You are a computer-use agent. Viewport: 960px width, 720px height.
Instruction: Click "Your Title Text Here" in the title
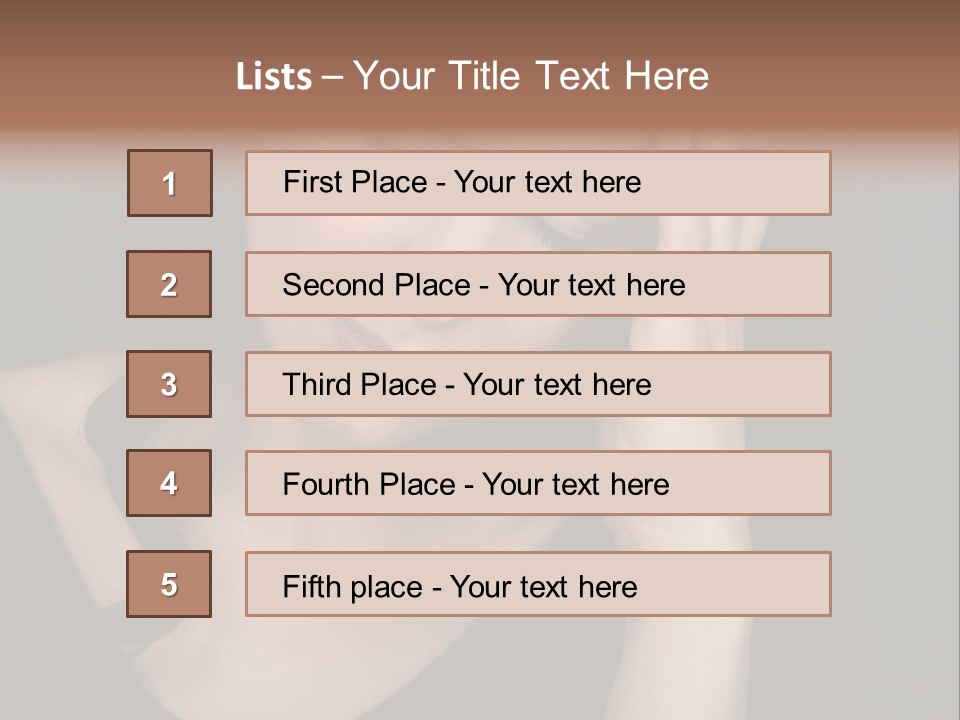point(531,77)
